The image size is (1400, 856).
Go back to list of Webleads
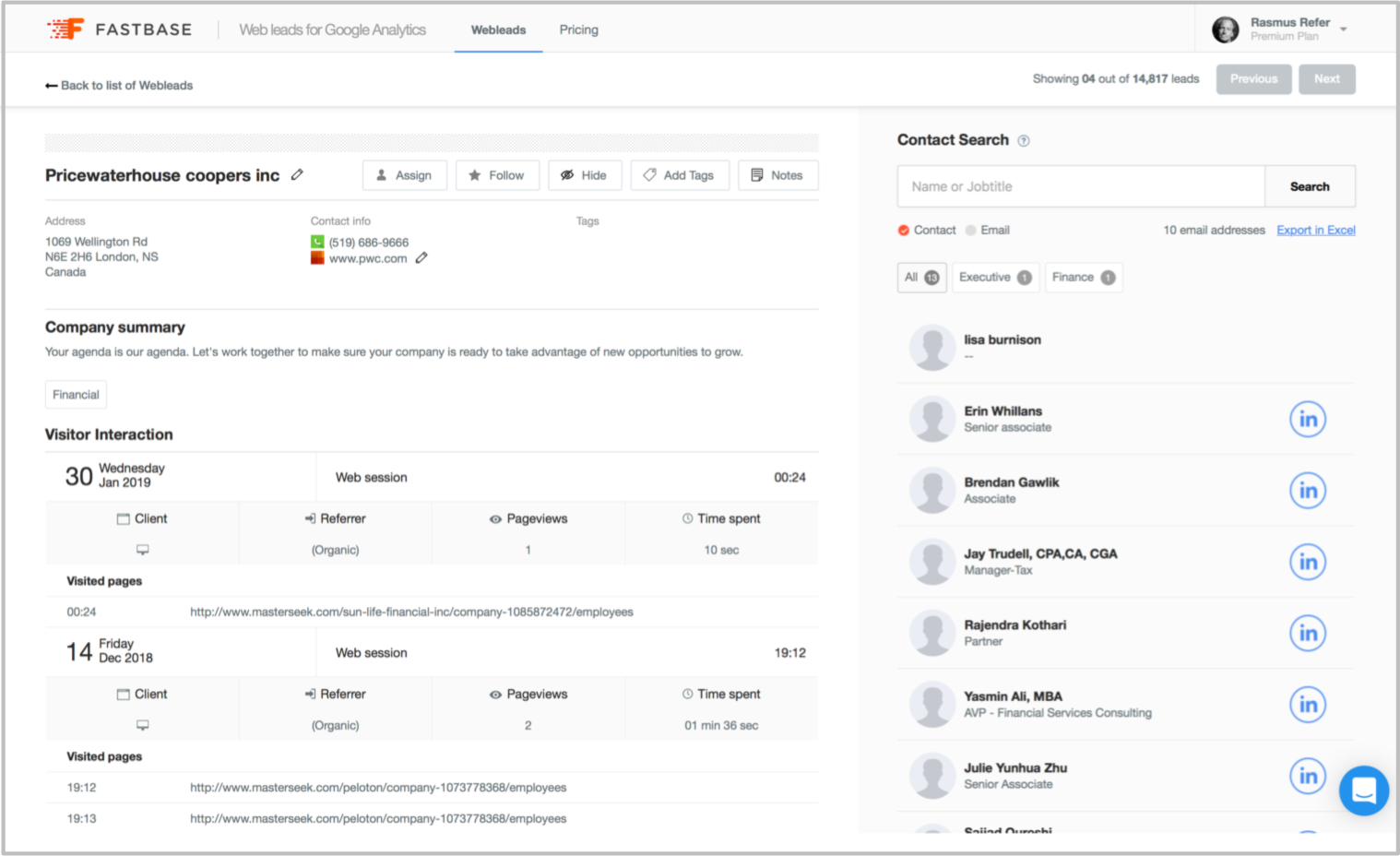click(x=119, y=86)
